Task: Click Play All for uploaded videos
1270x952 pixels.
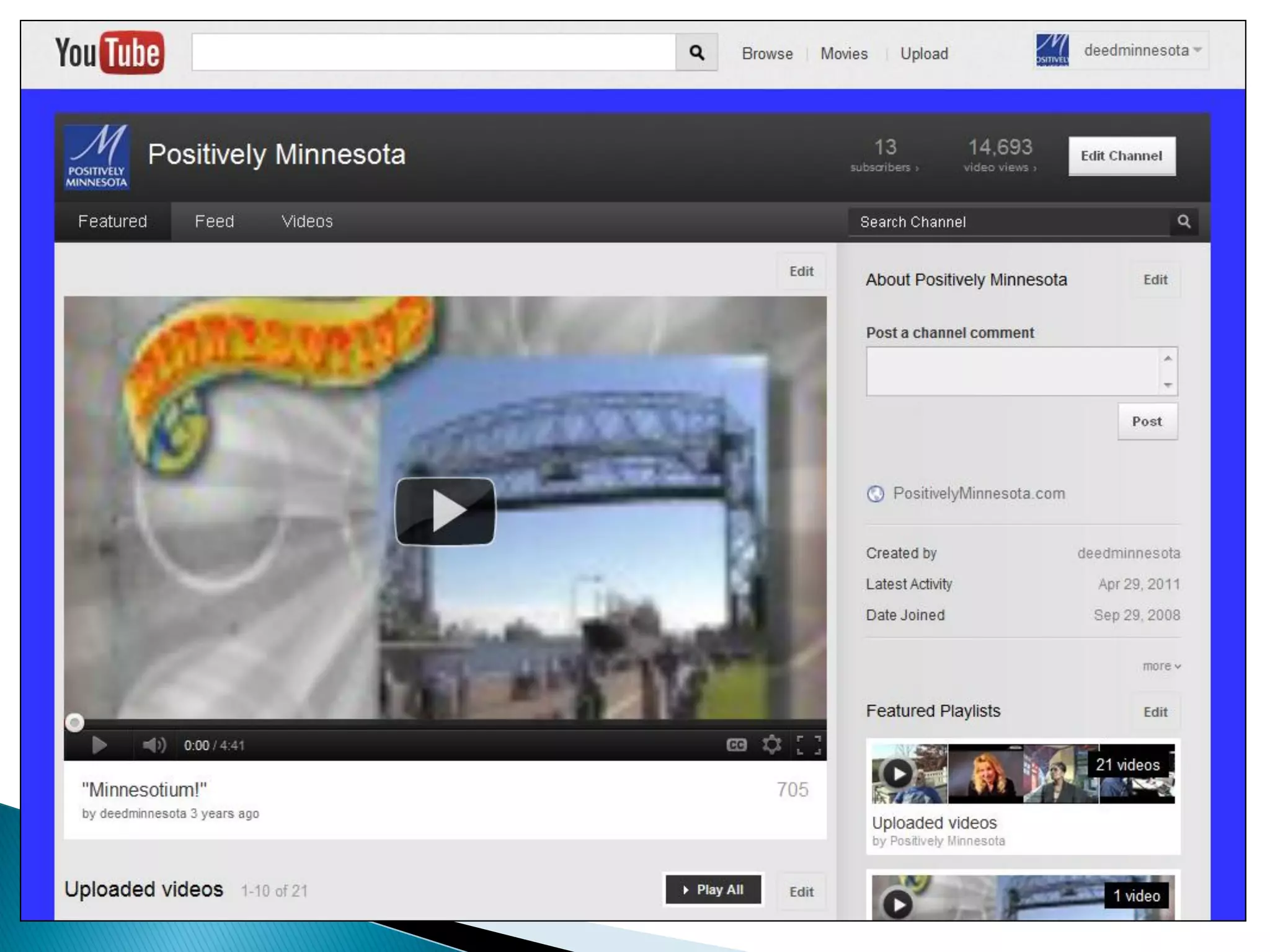Action: coord(713,890)
